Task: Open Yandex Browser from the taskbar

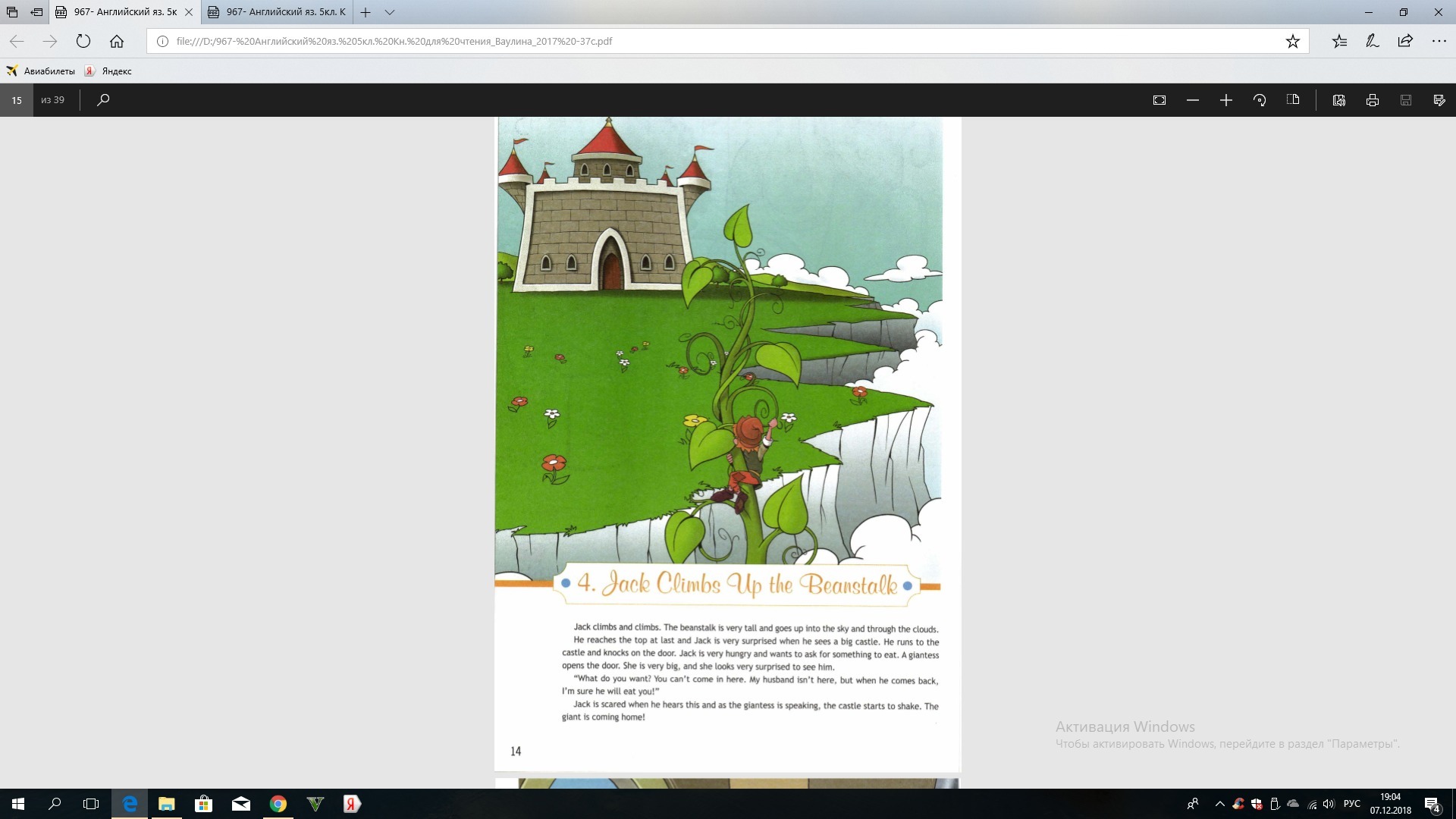Action: (x=352, y=804)
